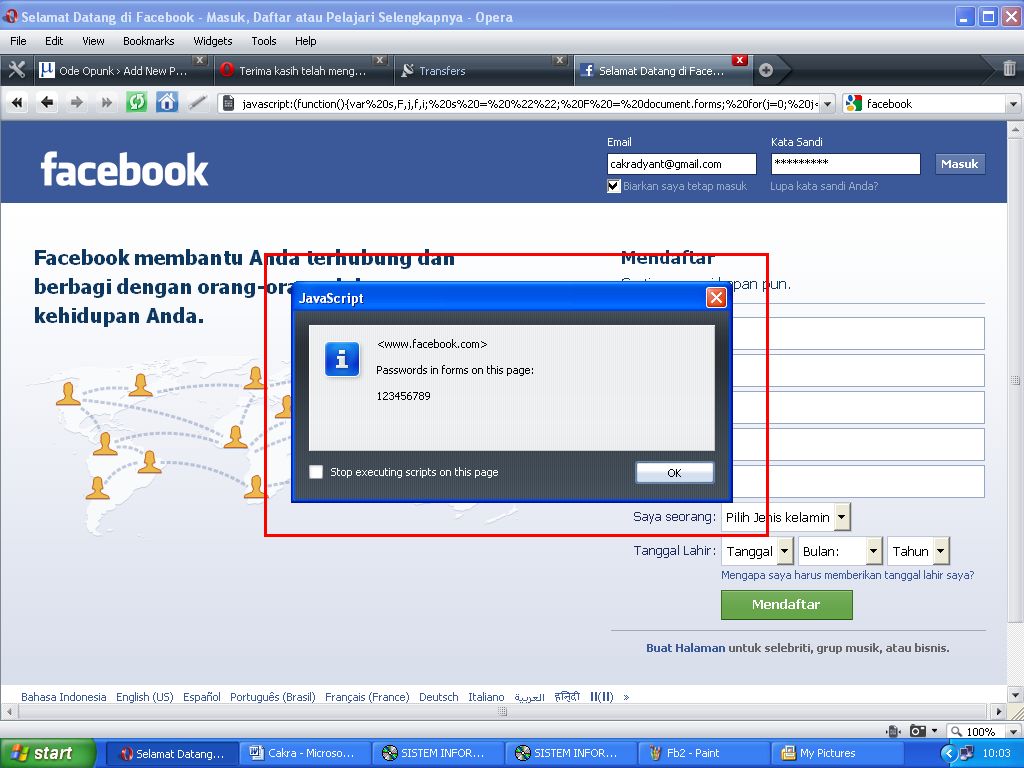Click the Opera panels wrench icon
This screenshot has height=768, width=1024.
[x=16, y=70]
